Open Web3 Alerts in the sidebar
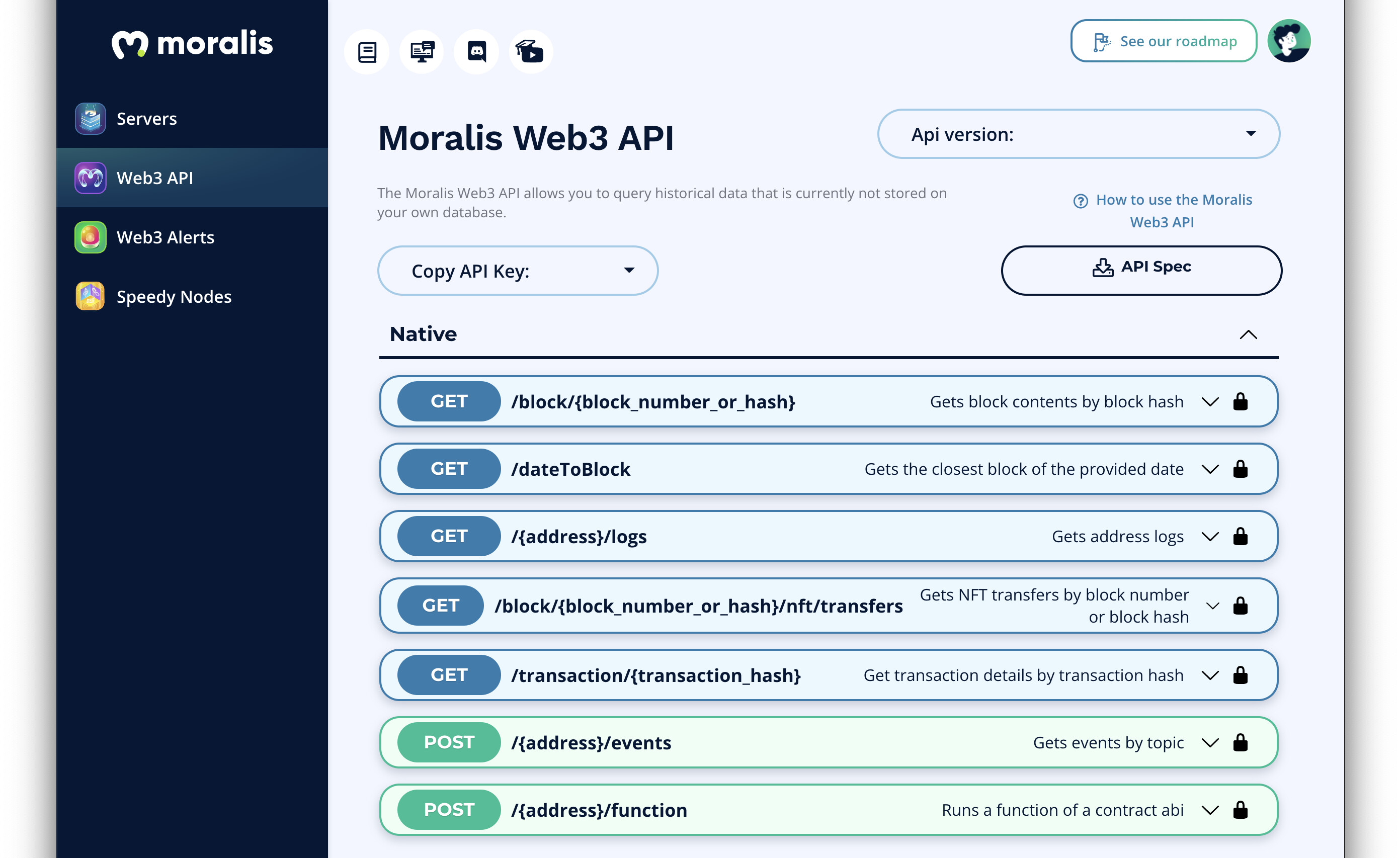This screenshot has width=1400, height=858. [192, 237]
